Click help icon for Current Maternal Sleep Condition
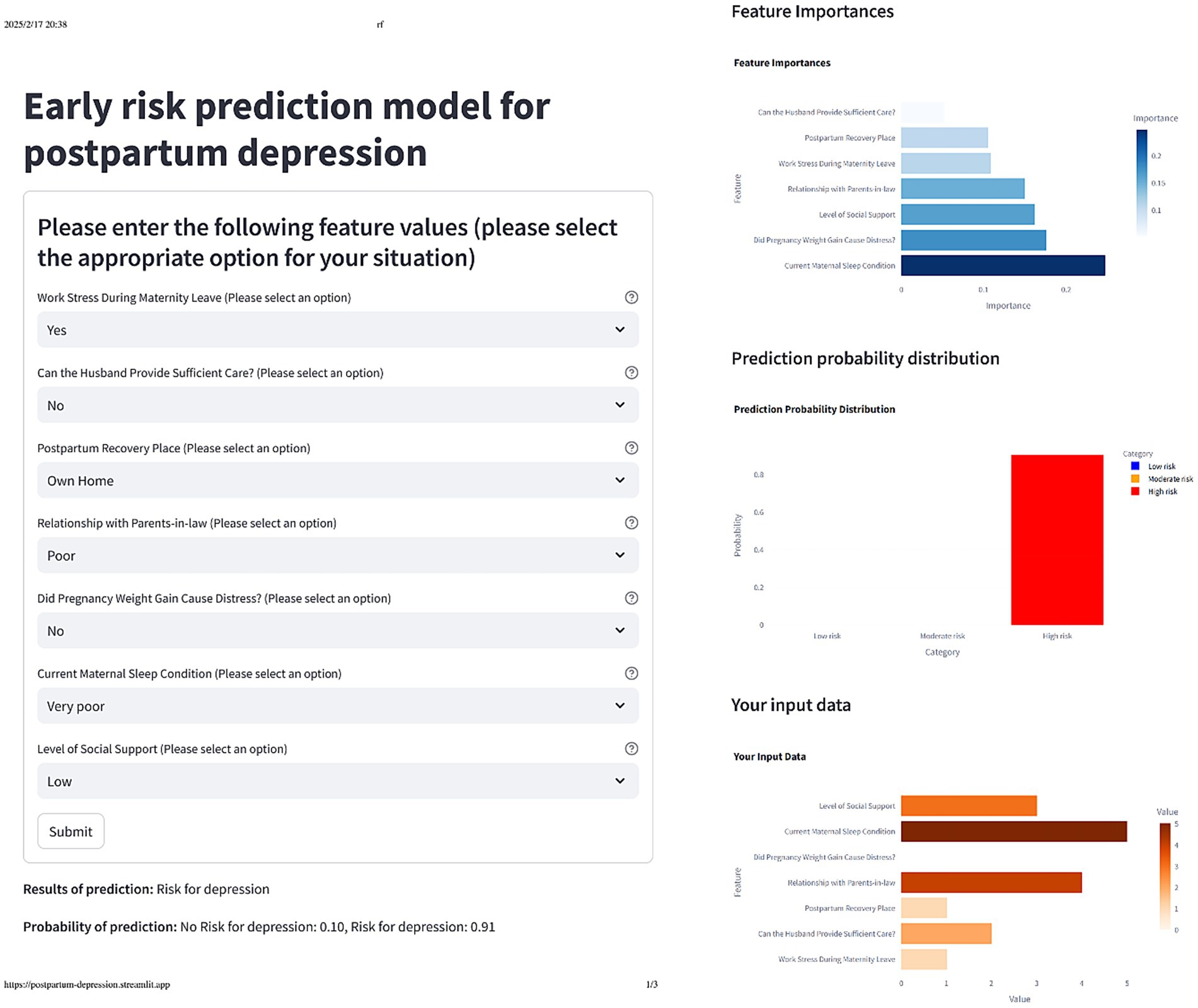The image size is (1198, 1008). 632,673
